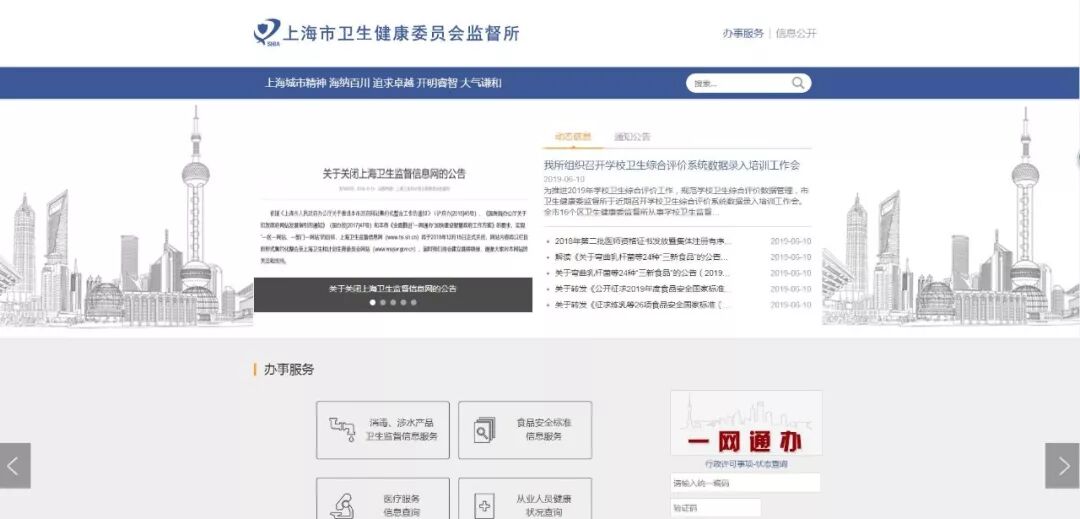Click the document-search icon on 食品安全标准 card
Screen dimensions: 1080x519
click(x=484, y=430)
